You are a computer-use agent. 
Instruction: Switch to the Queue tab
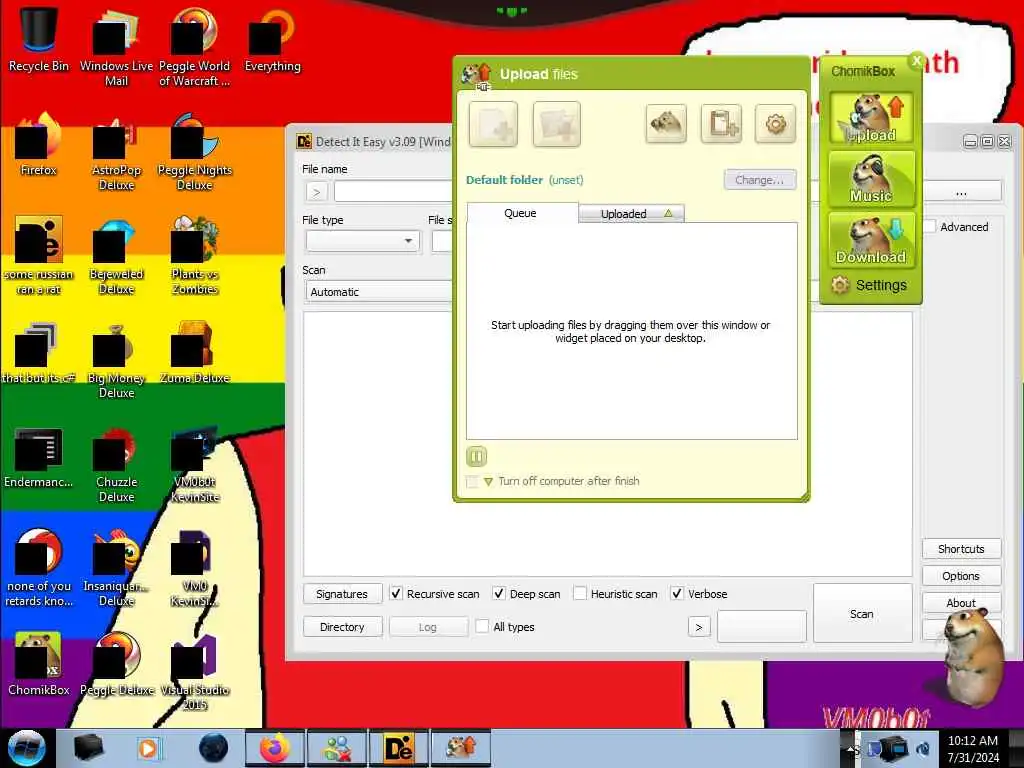tap(521, 214)
